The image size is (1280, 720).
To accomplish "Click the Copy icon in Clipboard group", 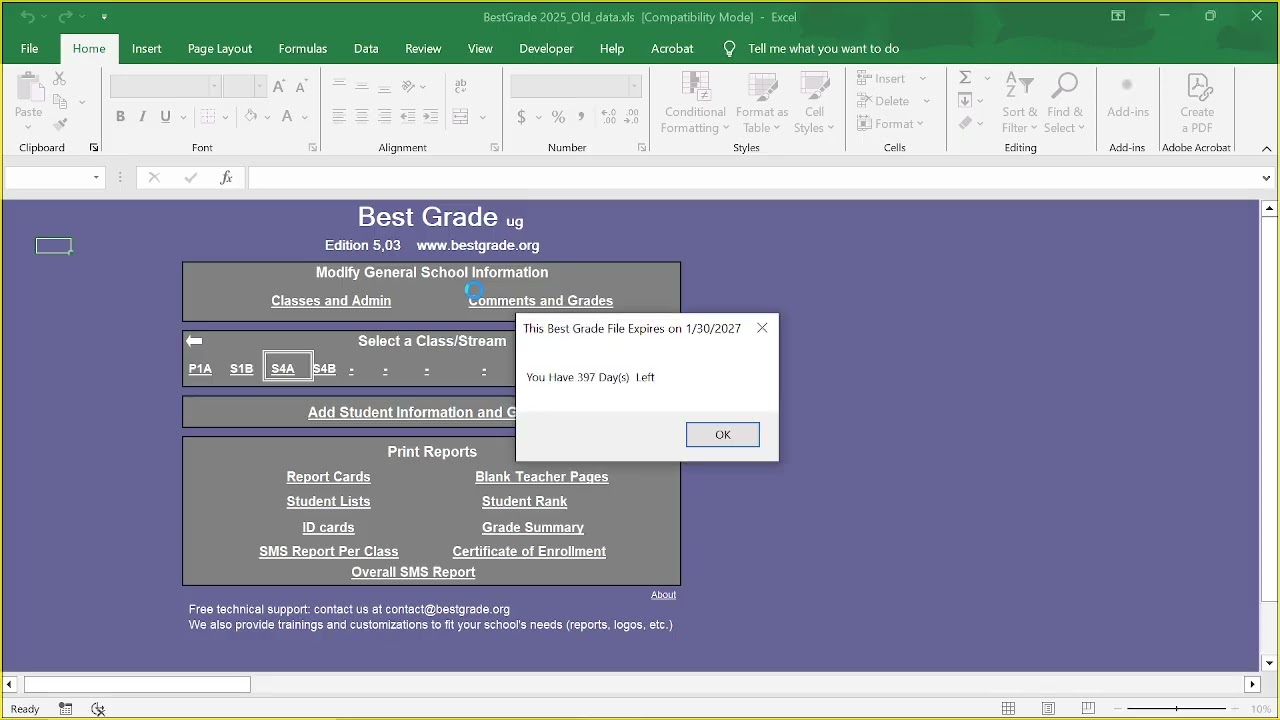I will click(x=60, y=101).
